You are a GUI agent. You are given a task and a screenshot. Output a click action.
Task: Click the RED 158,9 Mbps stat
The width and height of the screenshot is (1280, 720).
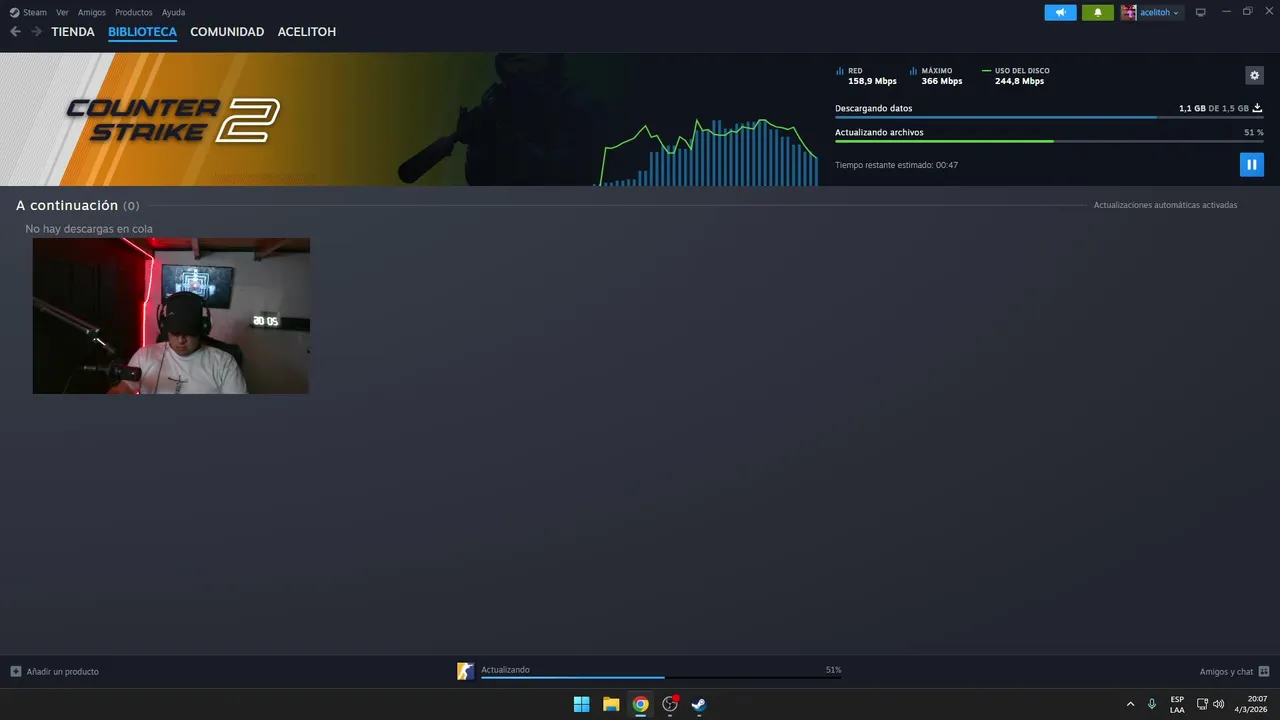pyautogui.click(x=866, y=76)
